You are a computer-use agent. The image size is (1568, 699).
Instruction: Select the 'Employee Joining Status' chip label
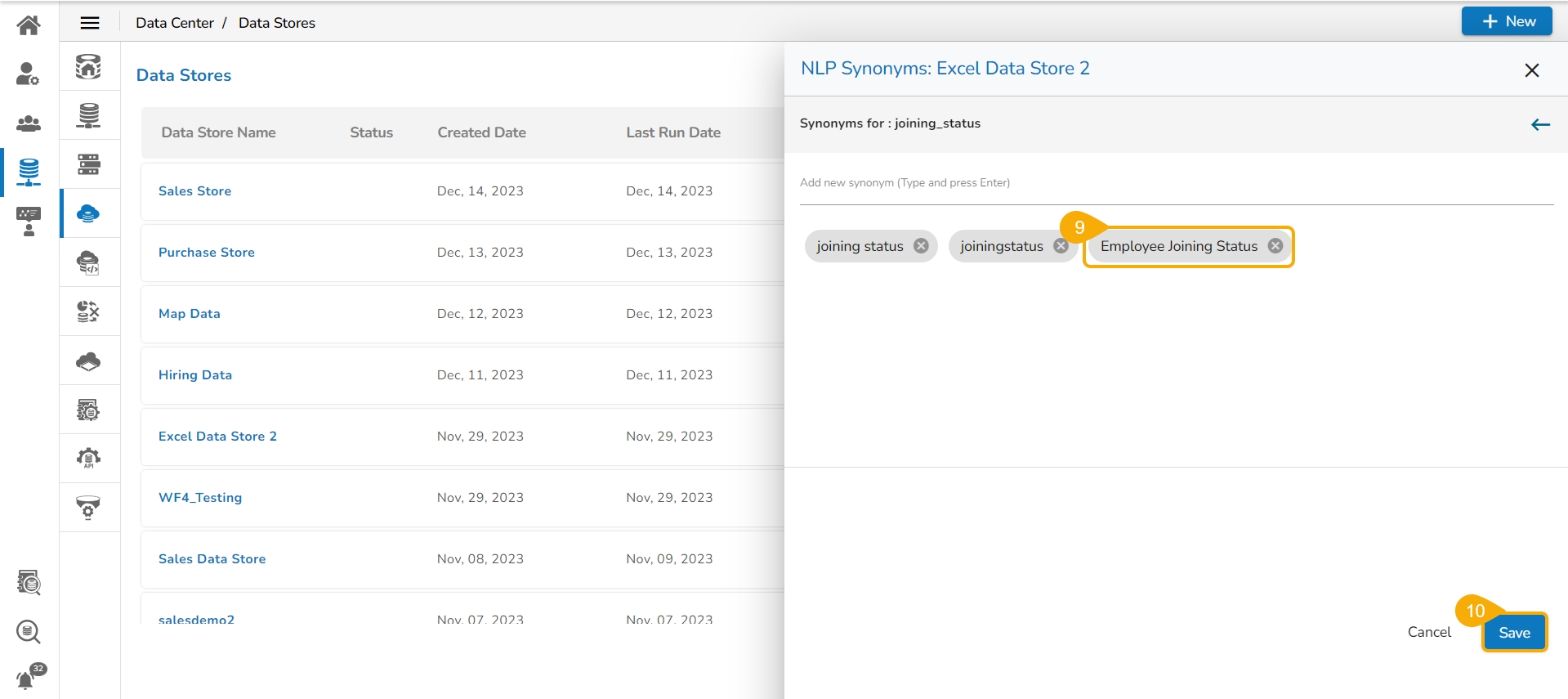pyautogui.click(x=1179, y=246)
